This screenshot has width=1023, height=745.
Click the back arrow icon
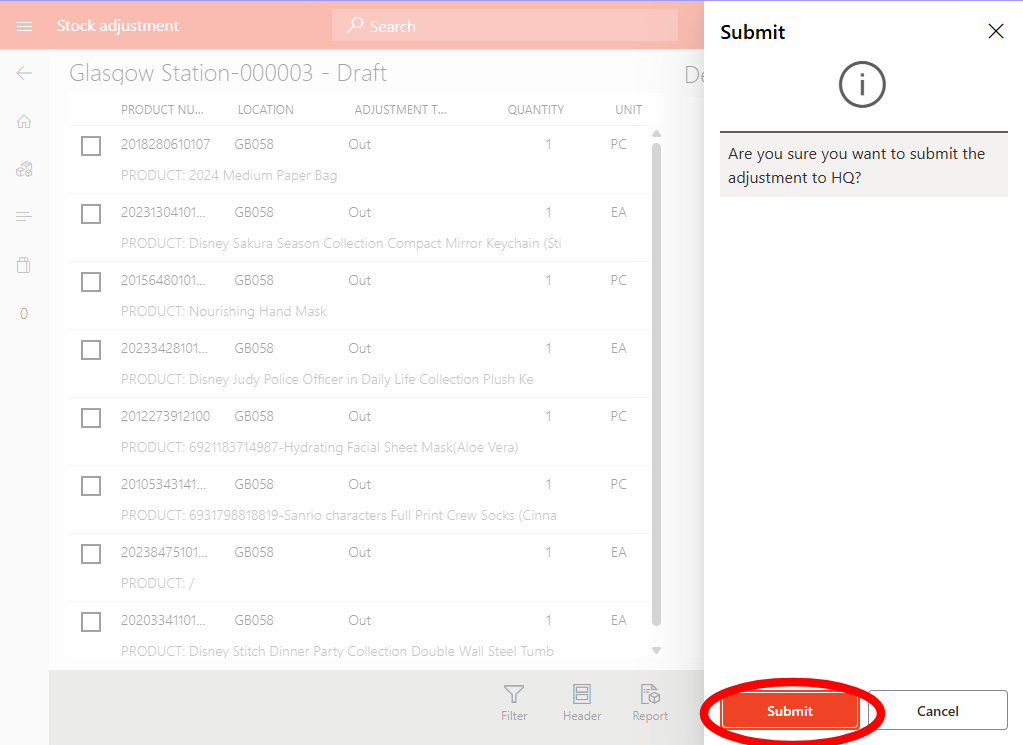pyautogui.click(x=24, y=73)
